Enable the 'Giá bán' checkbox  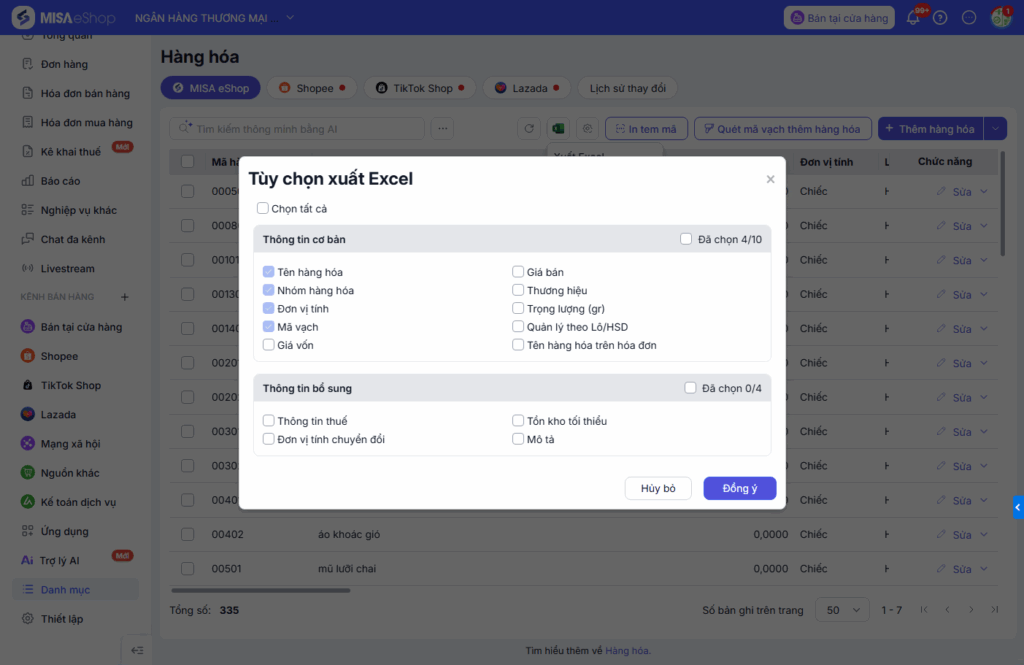[518, 272]
